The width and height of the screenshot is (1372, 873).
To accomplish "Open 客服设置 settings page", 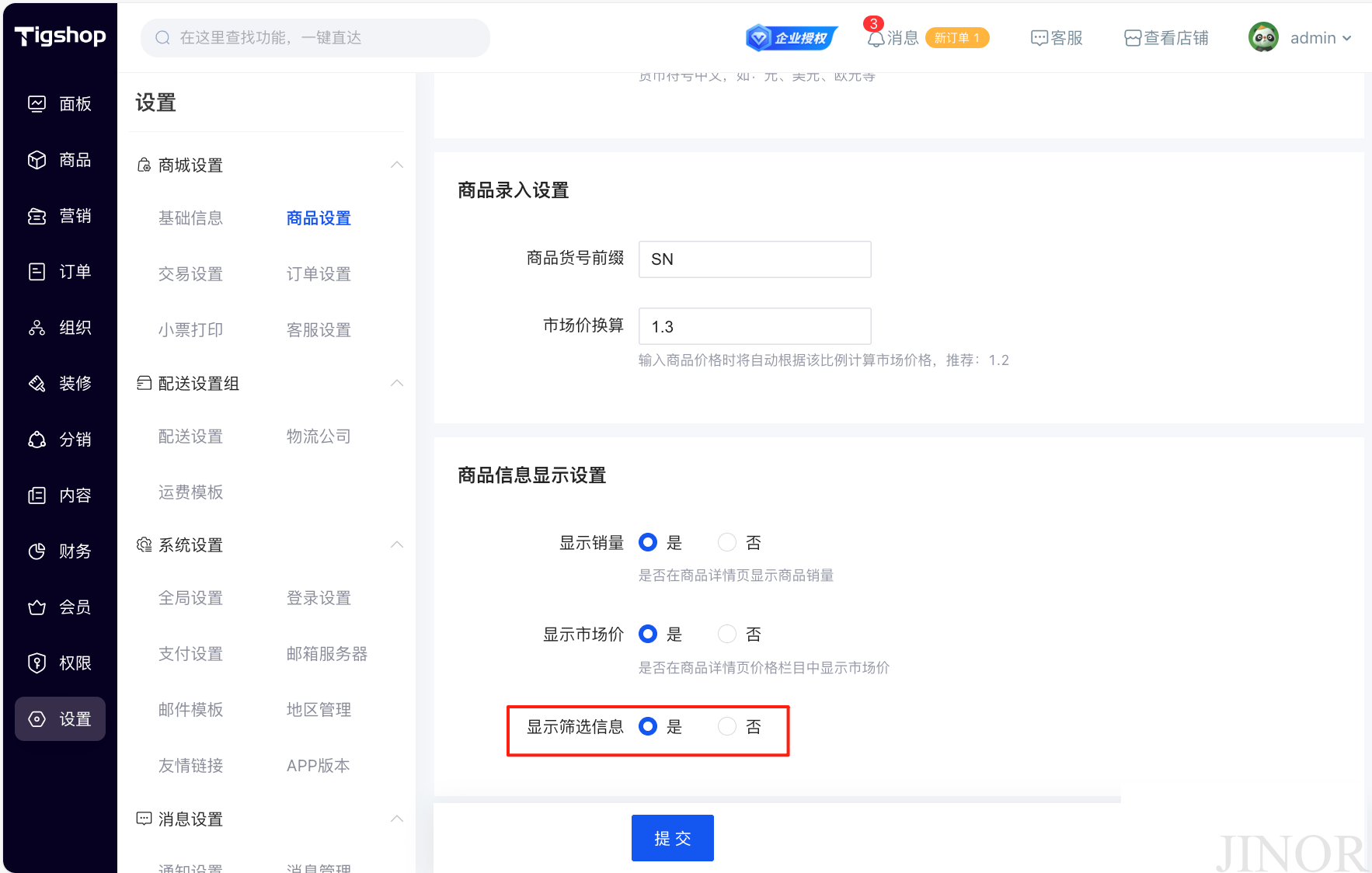I will pyautogui.click(x=319, y=330).
